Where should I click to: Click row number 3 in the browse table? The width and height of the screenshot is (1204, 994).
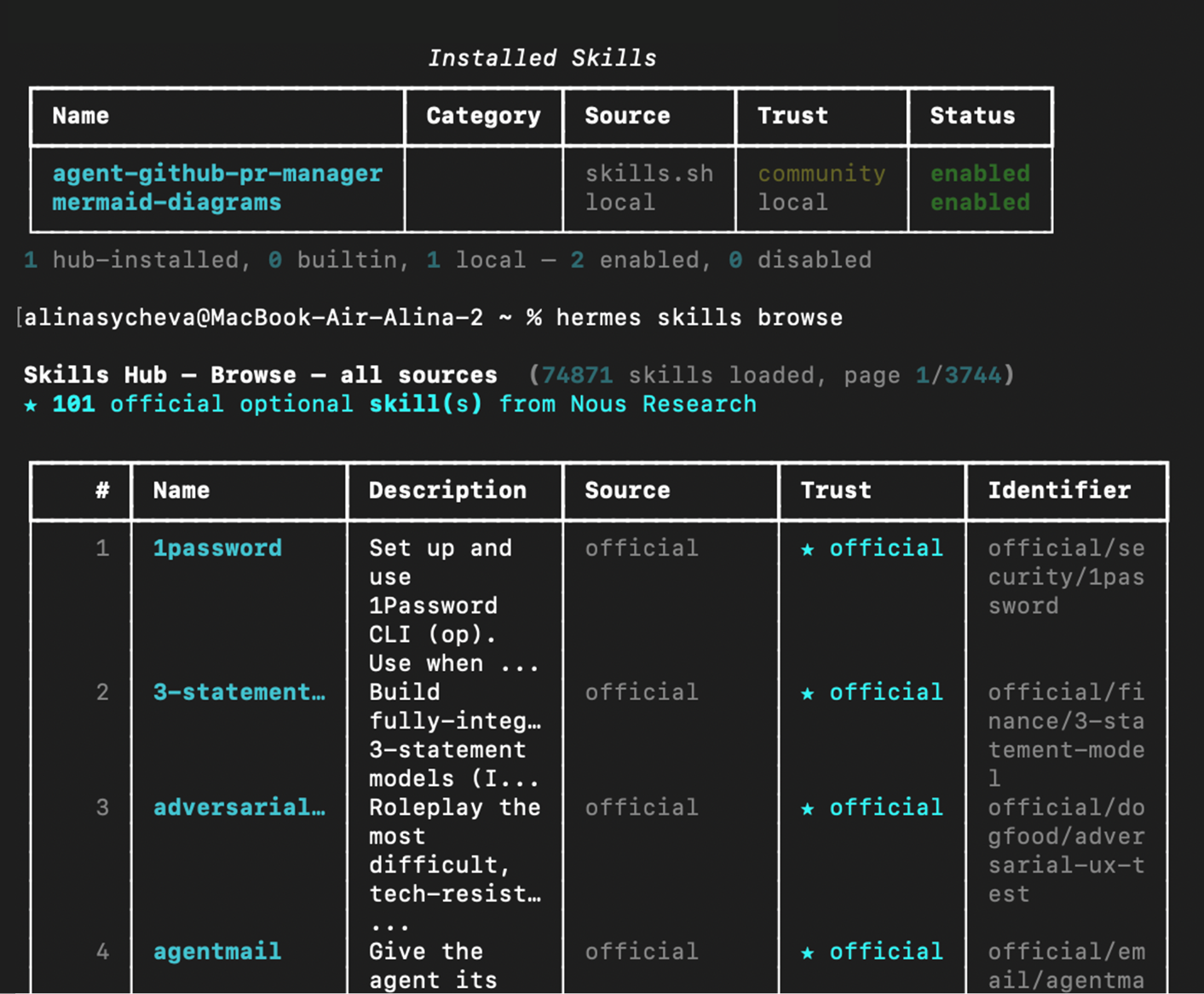pos(102,806)
